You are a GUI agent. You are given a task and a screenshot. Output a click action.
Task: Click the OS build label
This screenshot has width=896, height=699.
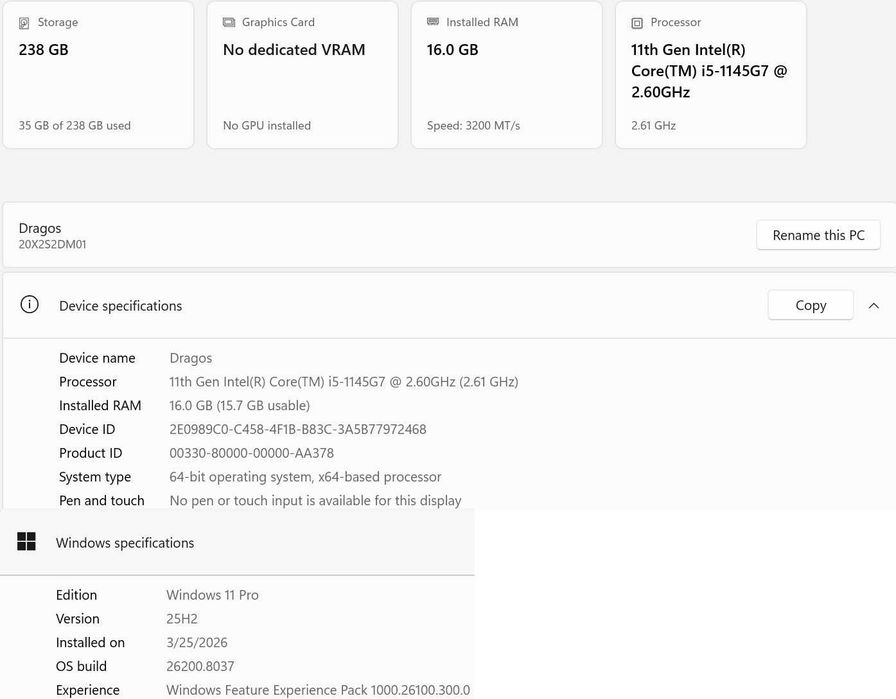coord(81,666)
